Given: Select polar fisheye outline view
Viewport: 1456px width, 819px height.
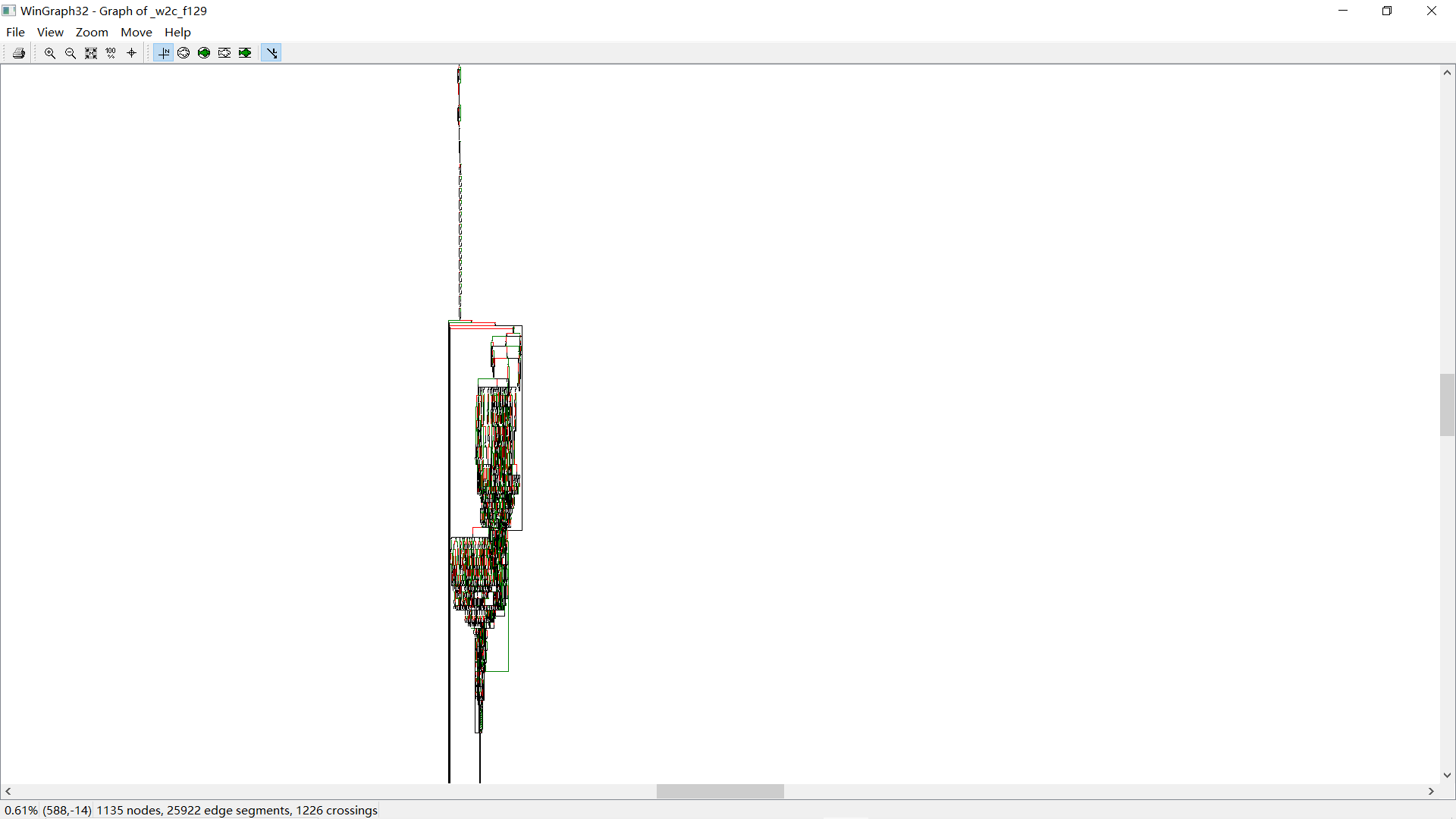Looking at the screenshot, I should tap(184, 53).
